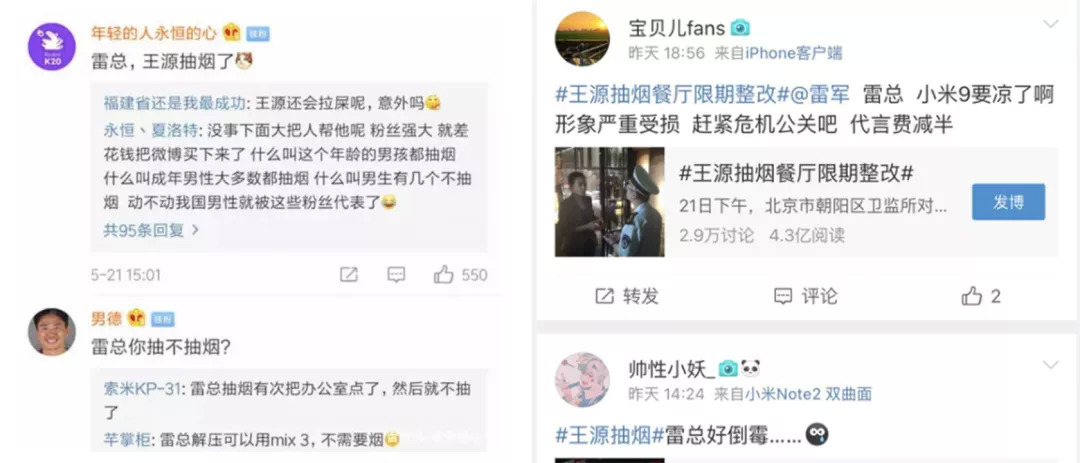Click share icon under 5-21 15:01 comment
Screen dimensions: 1080x463
tap(349, 275)
